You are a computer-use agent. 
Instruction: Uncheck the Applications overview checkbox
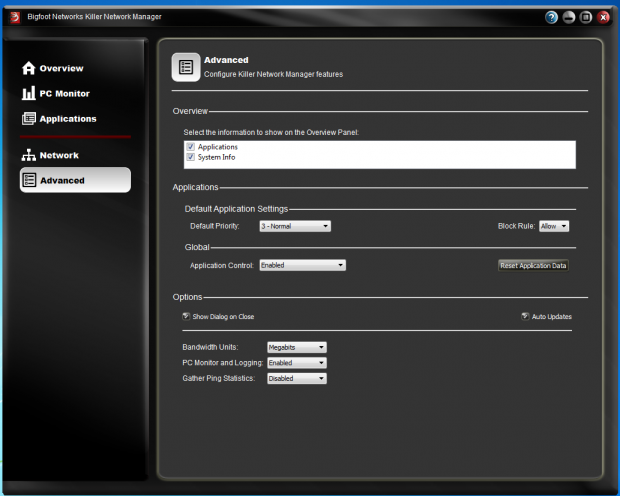(x=190, y=147)
